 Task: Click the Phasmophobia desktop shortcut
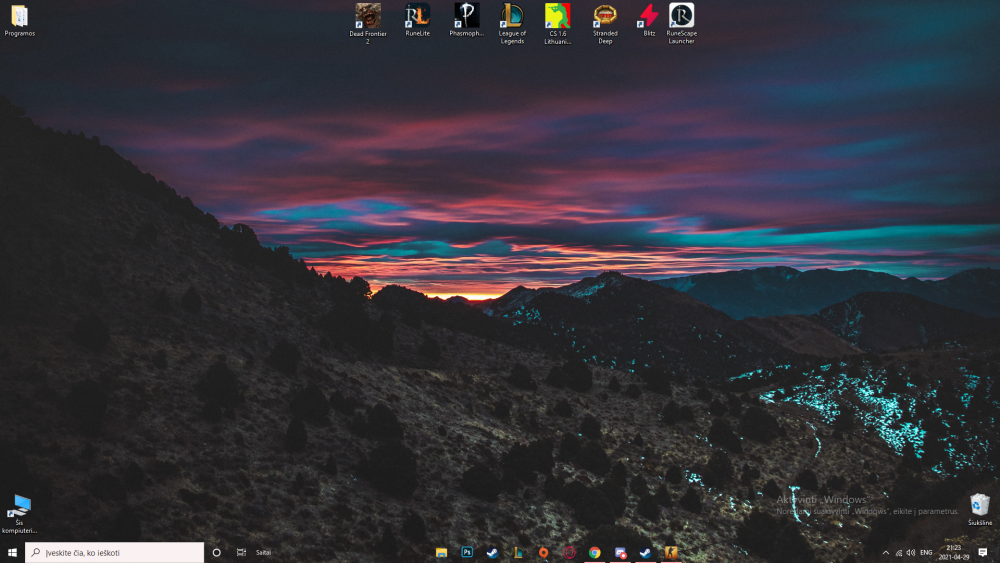pyautogui.click(x=466, y=16)
